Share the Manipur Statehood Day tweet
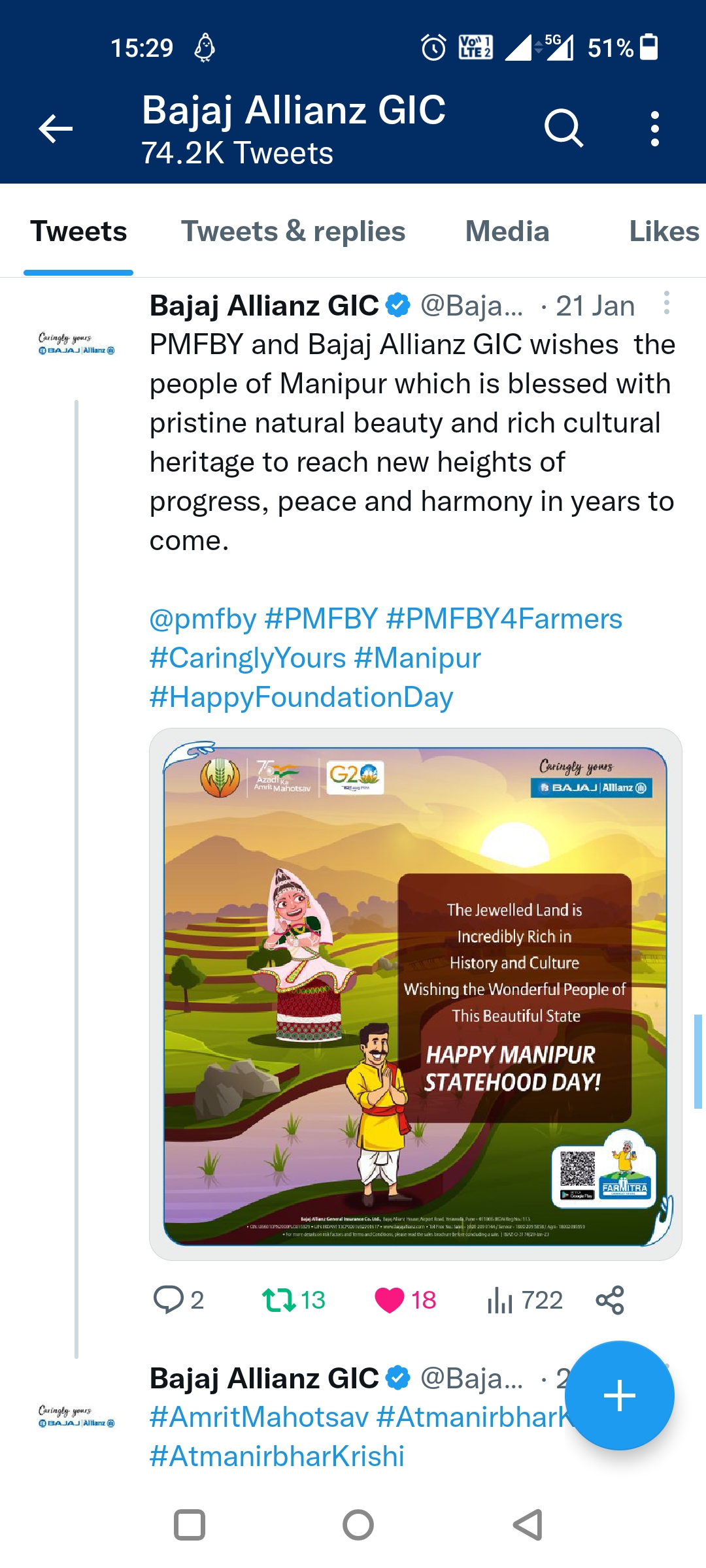Screen dimensions: 706x1568 click(610, 1299)
